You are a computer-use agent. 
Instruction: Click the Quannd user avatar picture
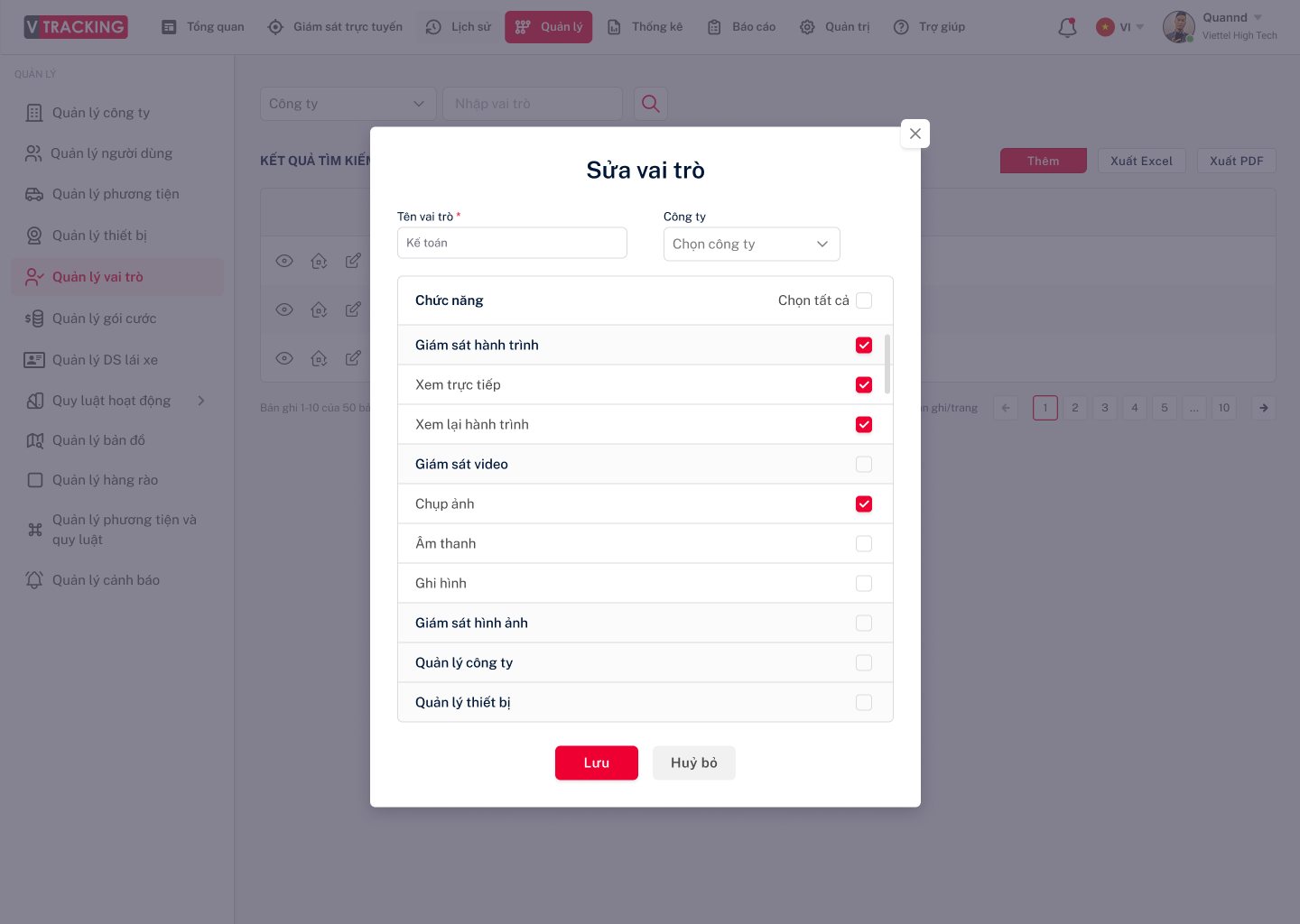pyautogui.click(x=1178, y=27)
